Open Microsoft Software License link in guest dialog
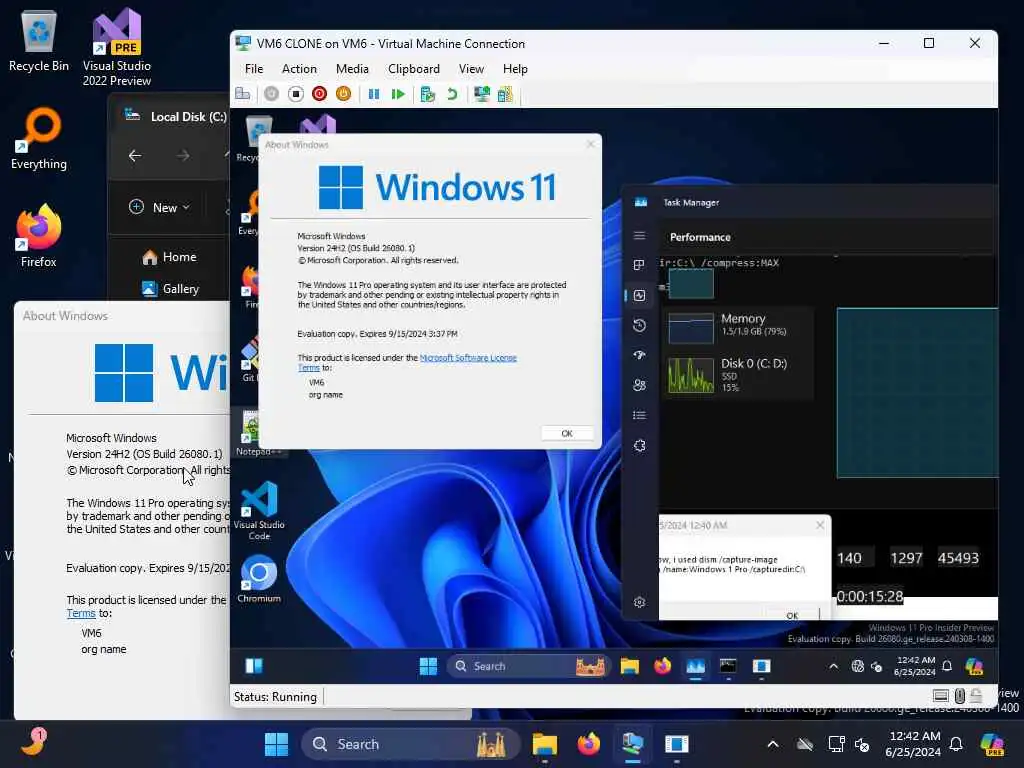This screenshot has width=1024, height=768. 468,358
